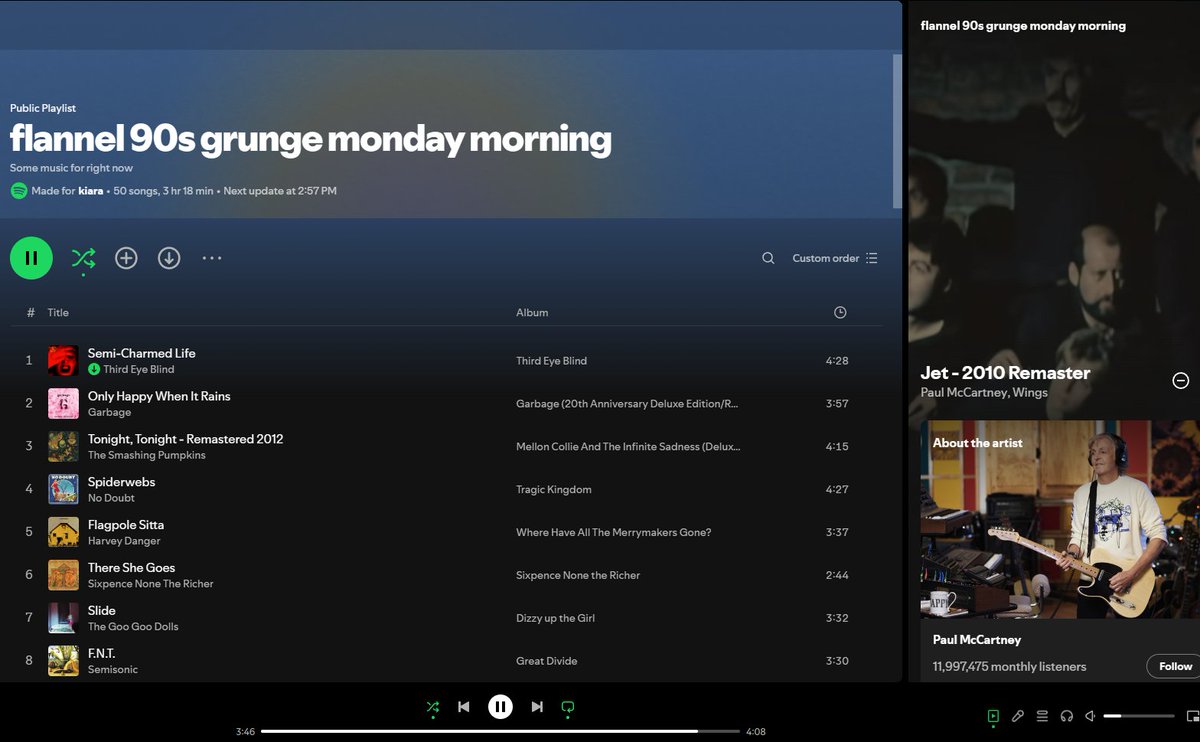Open Jet - 2010 Remaster song title
The image size is (1200, 742).
(x=1005, y=373)
